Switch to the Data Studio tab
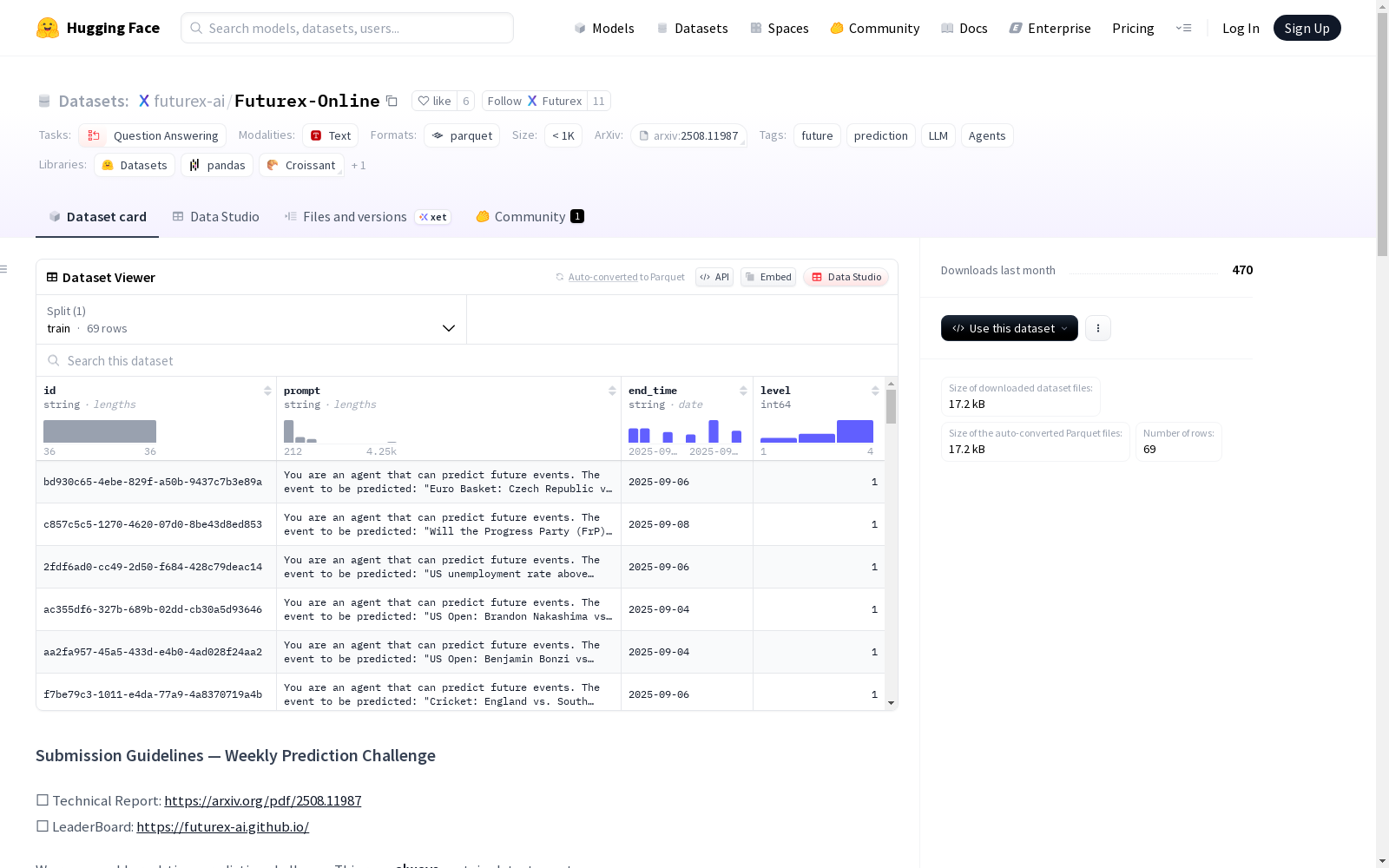 tap(215, 216)
